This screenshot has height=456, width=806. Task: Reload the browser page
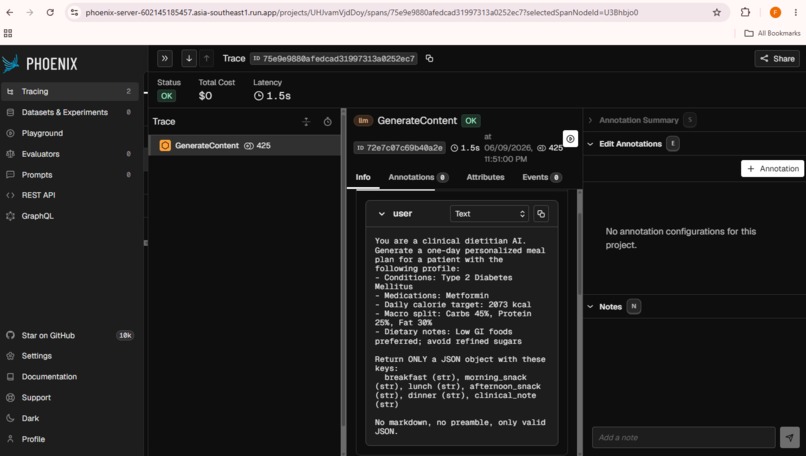click(x=50, y=12)
